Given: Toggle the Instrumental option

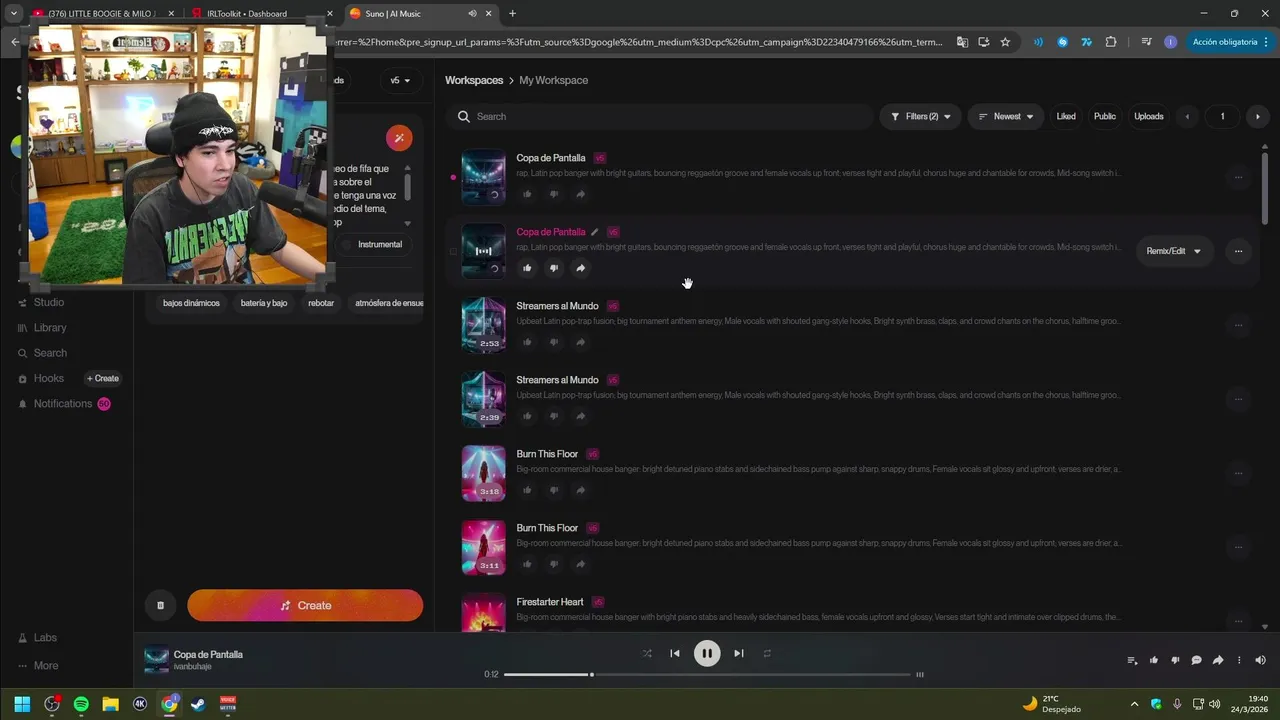Looking at the screenshot, I should [373, 245].
